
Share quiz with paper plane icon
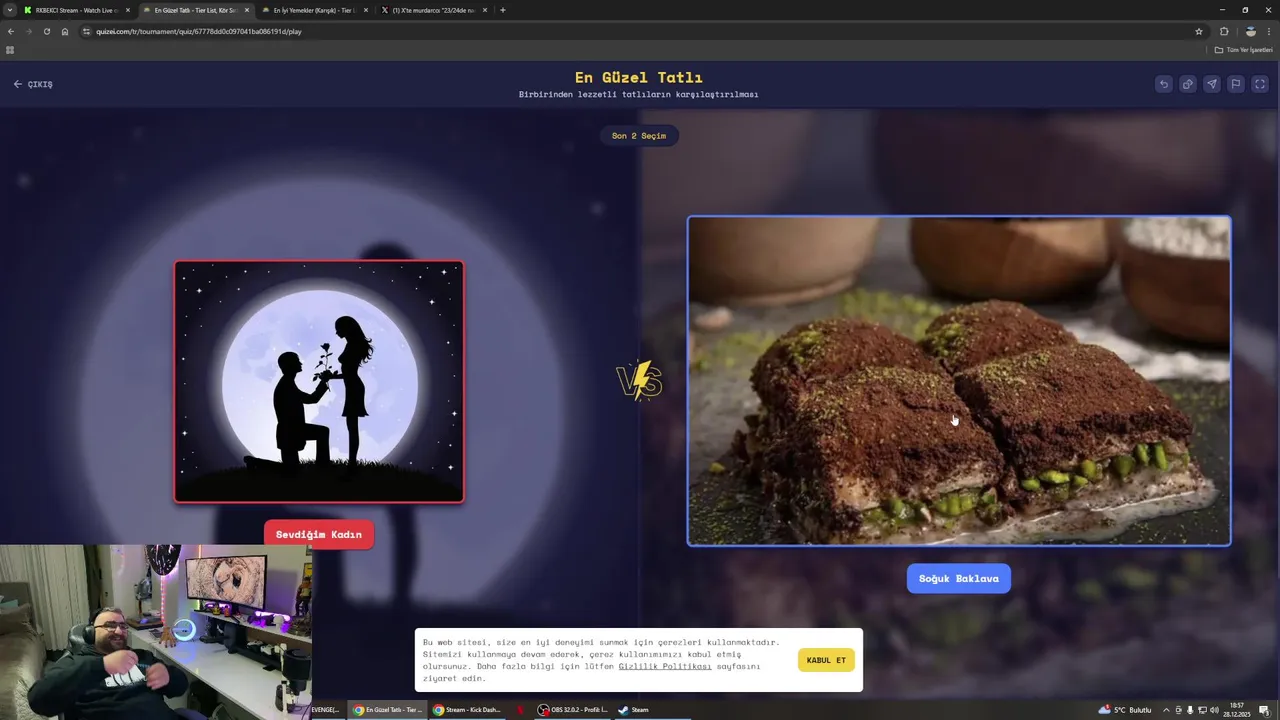[1212, 84]
